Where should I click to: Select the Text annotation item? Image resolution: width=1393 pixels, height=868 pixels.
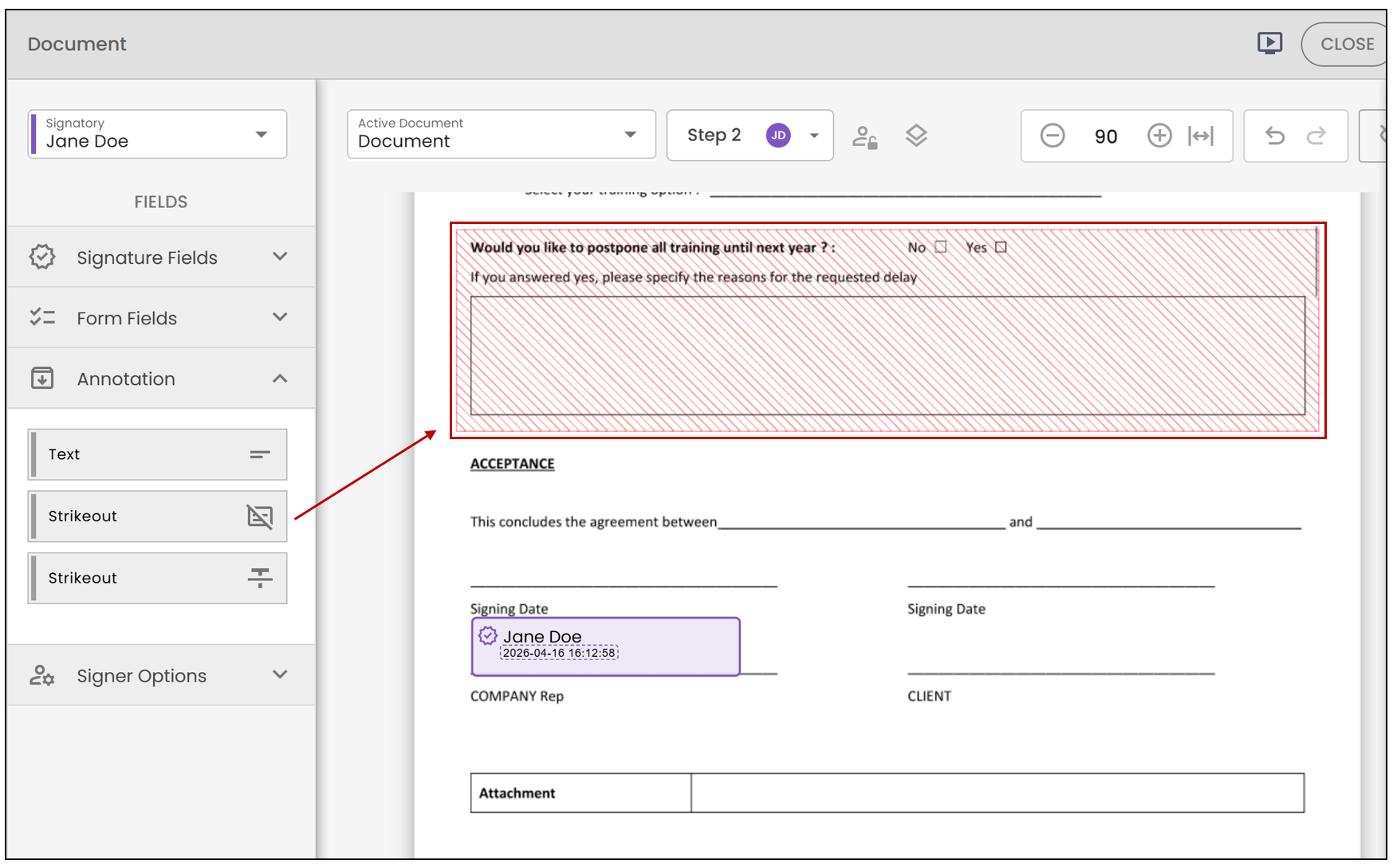pyautogui.click(x=158, y=454)
